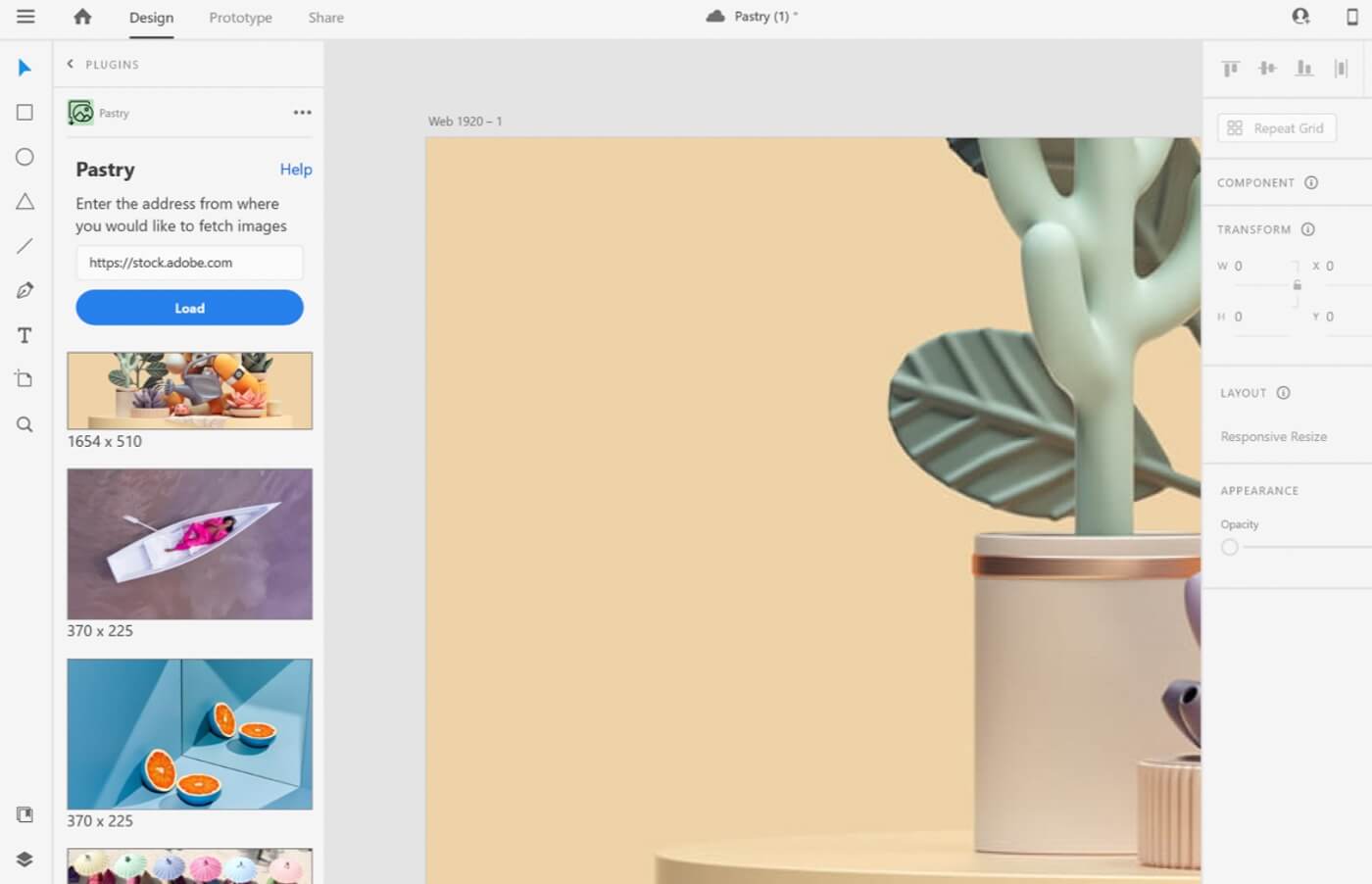This screenshot has height=884, width=1372.
Task: Click the Pastry plugin icon
Action: tap(80, 113)
